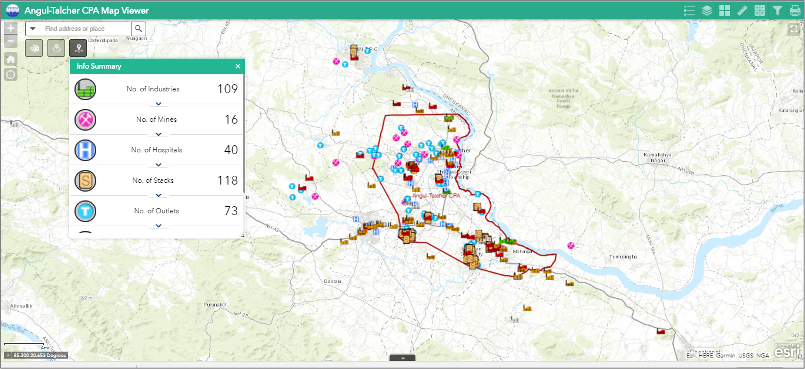Viewport: 805px width, 369px height.
Task: Click the Find address or place field
Action: [x=85, y=29]
